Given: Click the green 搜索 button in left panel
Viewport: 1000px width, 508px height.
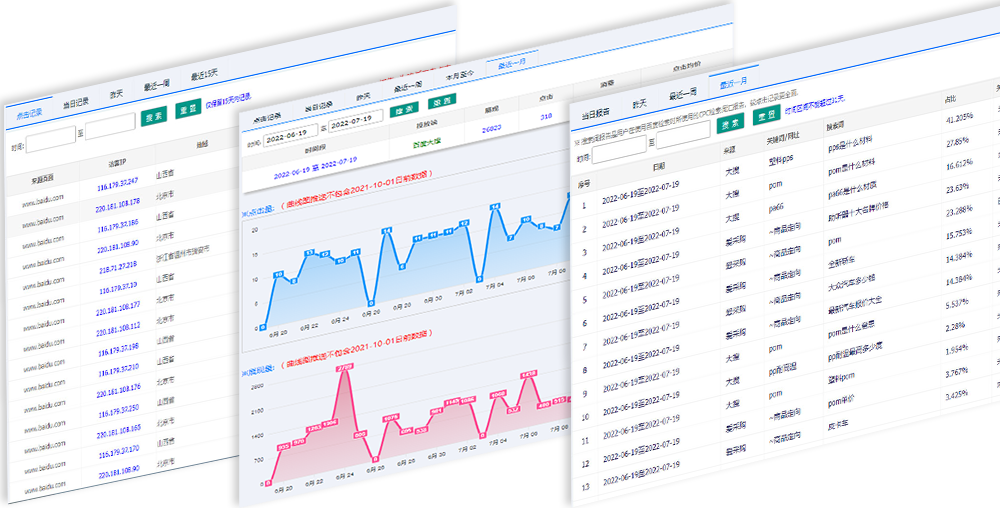Looking at the screenshot, I should pos(153,115).
